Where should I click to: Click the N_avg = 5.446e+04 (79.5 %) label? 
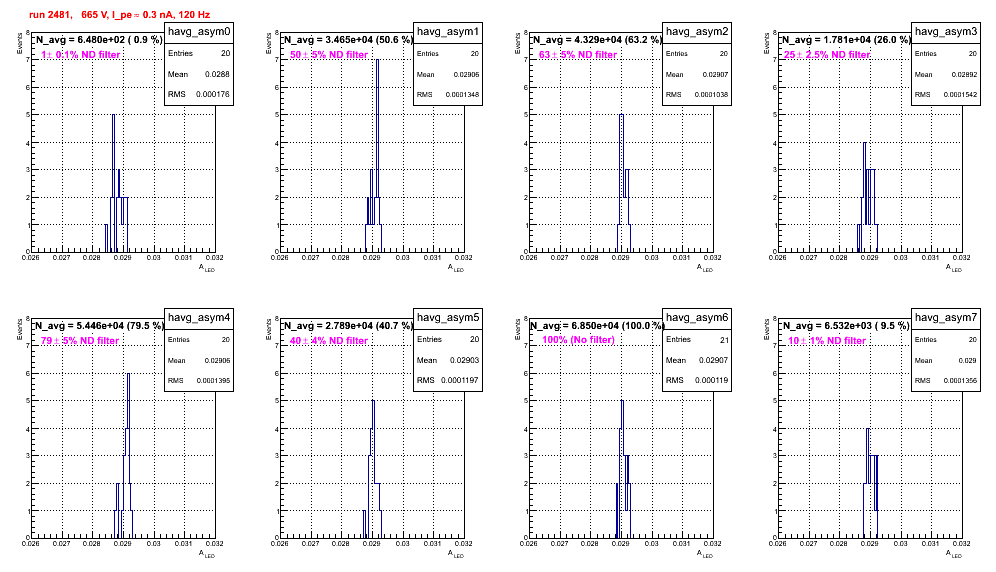99,326
